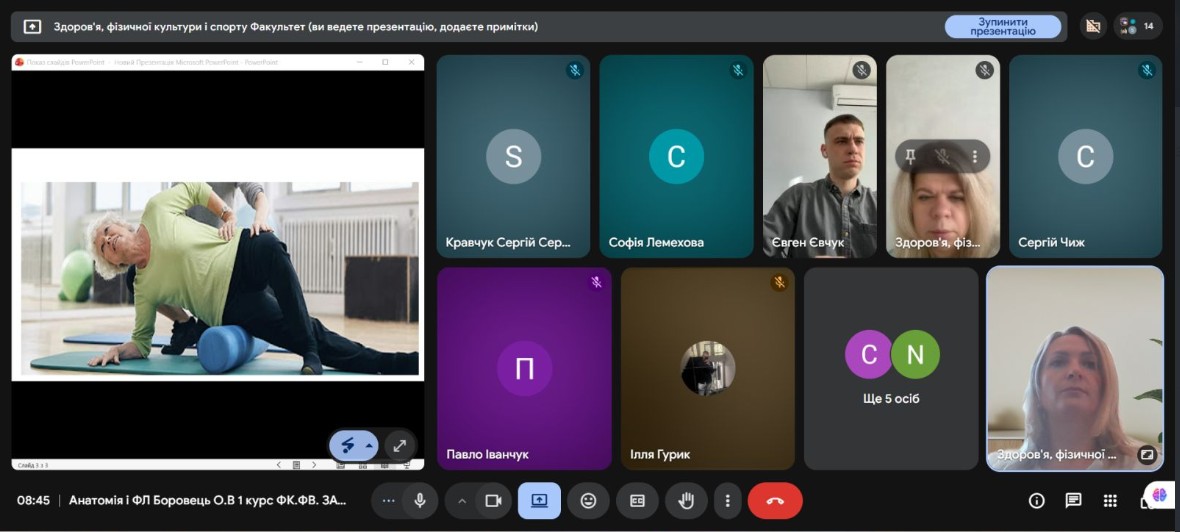Expand the shared presentation to fullscreen
This screenshot has width=1180, height=532.
(x=399, y=446)
